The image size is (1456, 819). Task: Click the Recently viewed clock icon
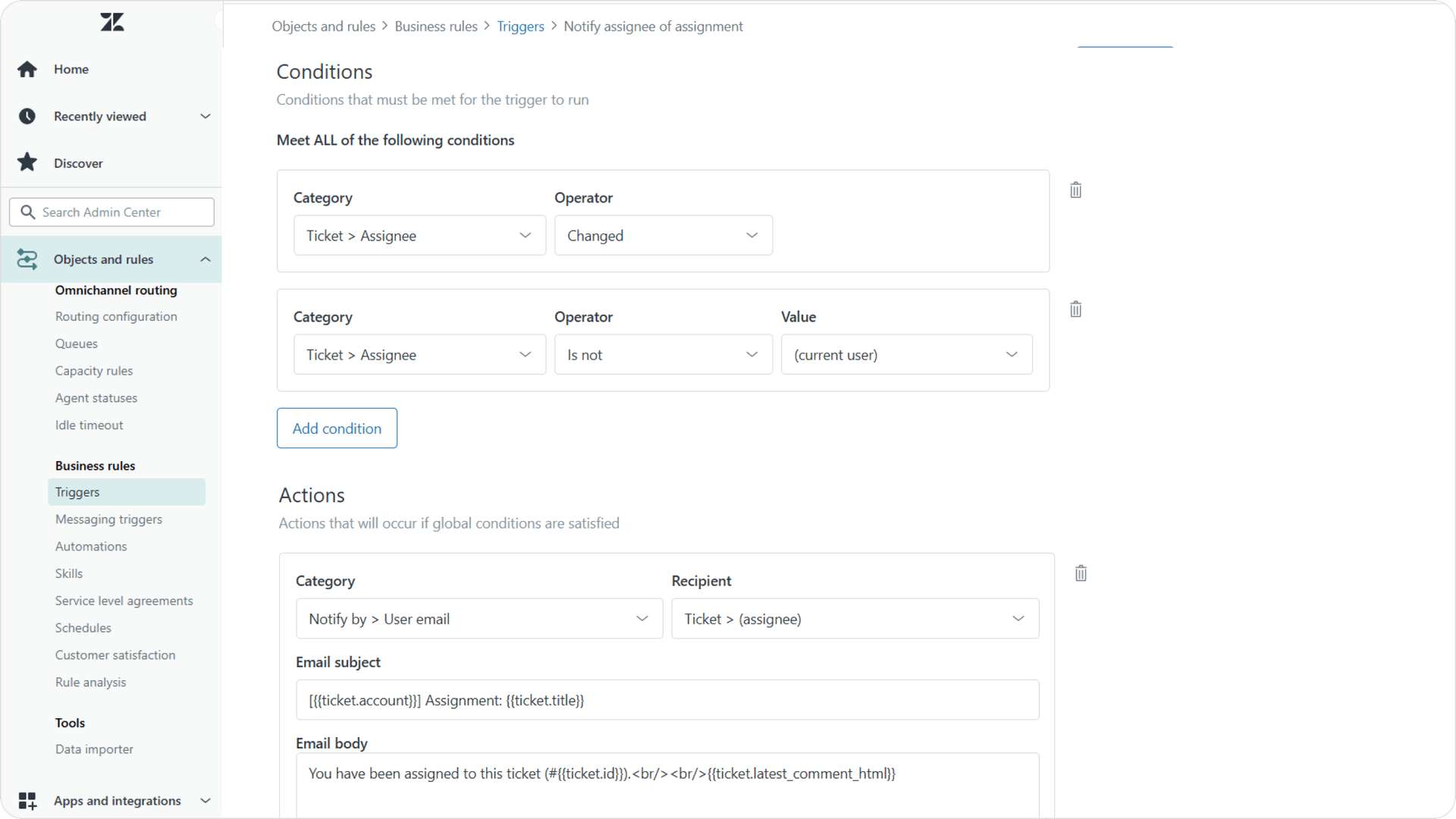[27, 116]
